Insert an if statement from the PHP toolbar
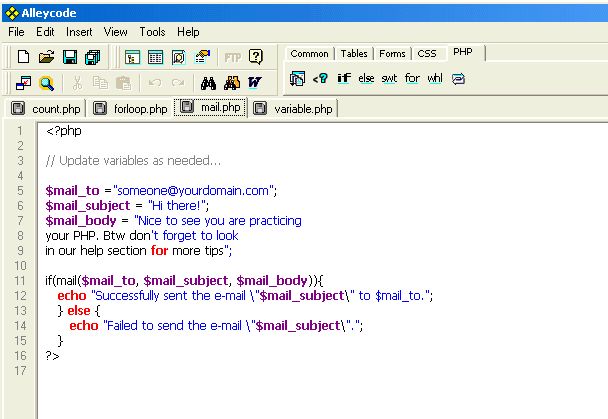Image resolution: width=608 pixels, height=419 pixels. [344, 78]
